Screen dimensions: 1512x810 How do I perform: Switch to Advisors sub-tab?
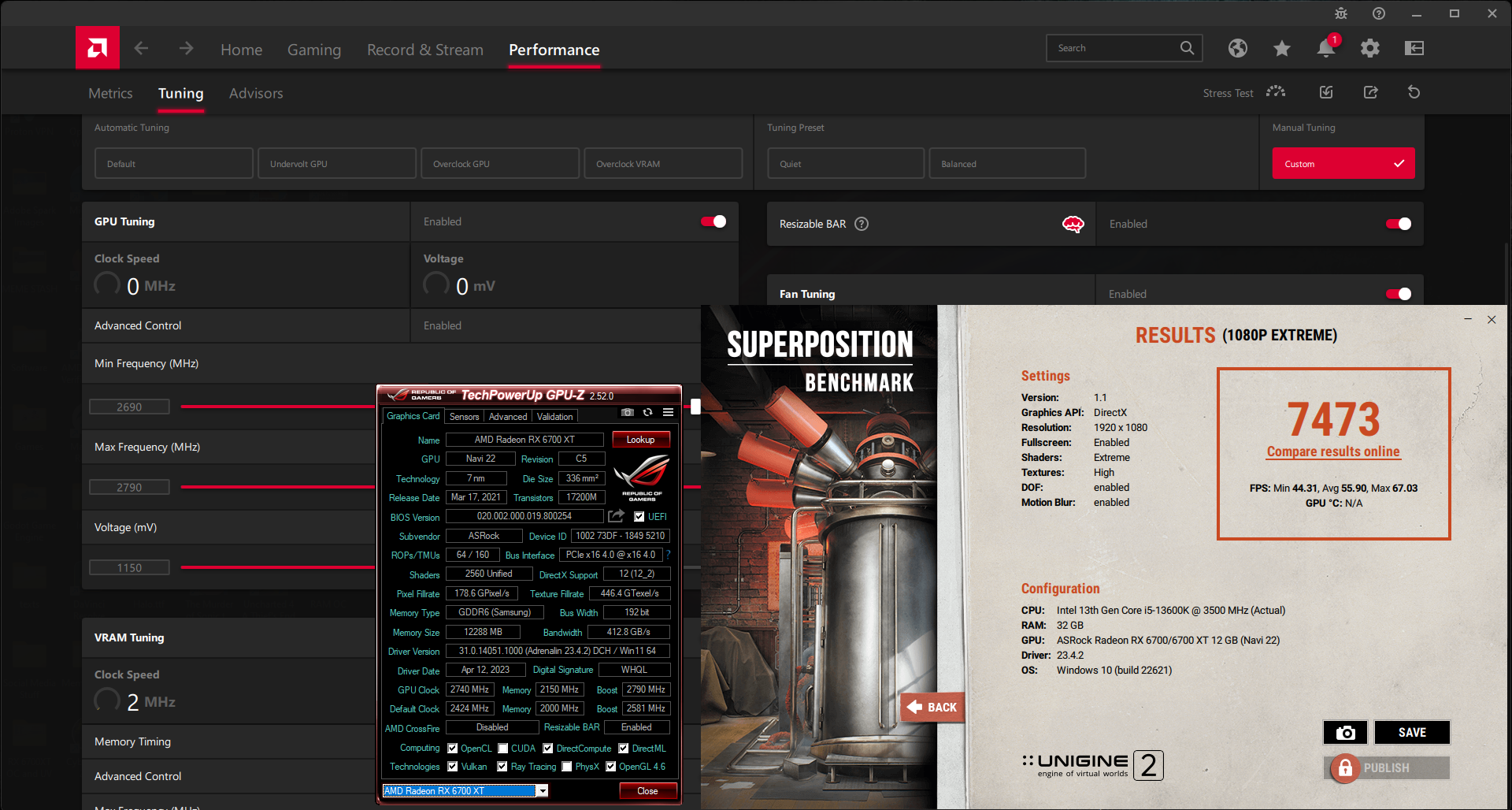[x=256, y=93]
